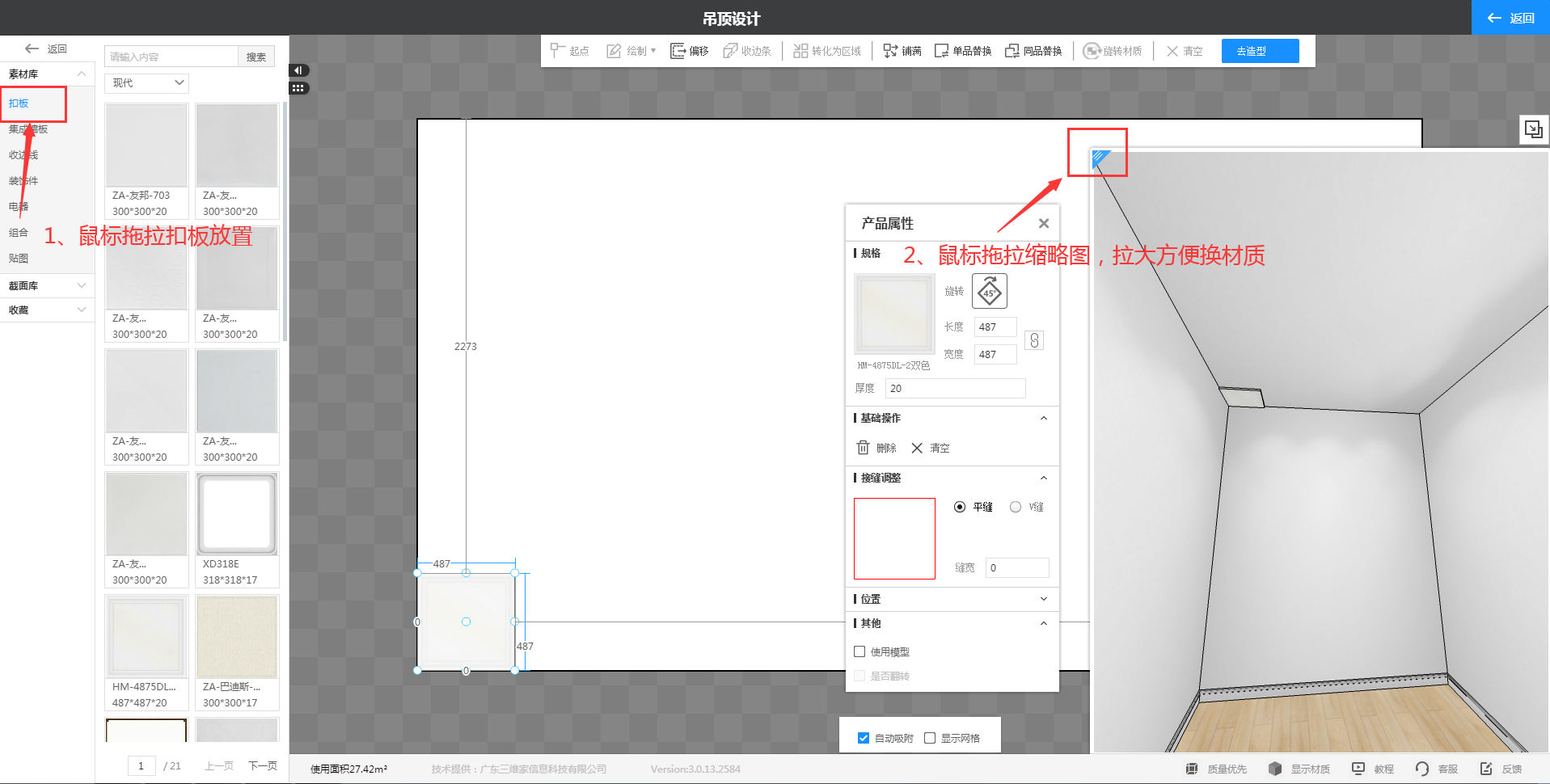Choose 单品替换 single replace
1550x784 pixels.
click(963, 51)
